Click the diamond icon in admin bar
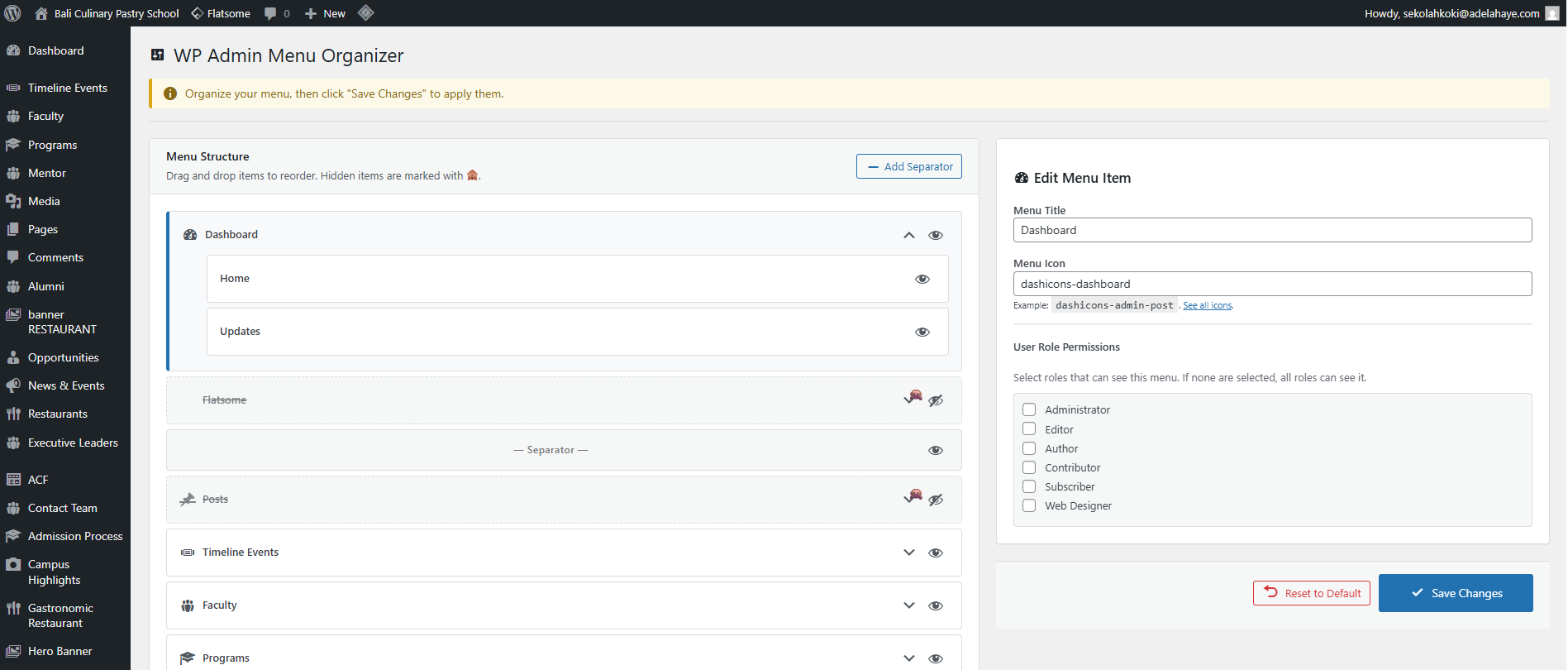 pyautogui.click(x=366, y=13)
